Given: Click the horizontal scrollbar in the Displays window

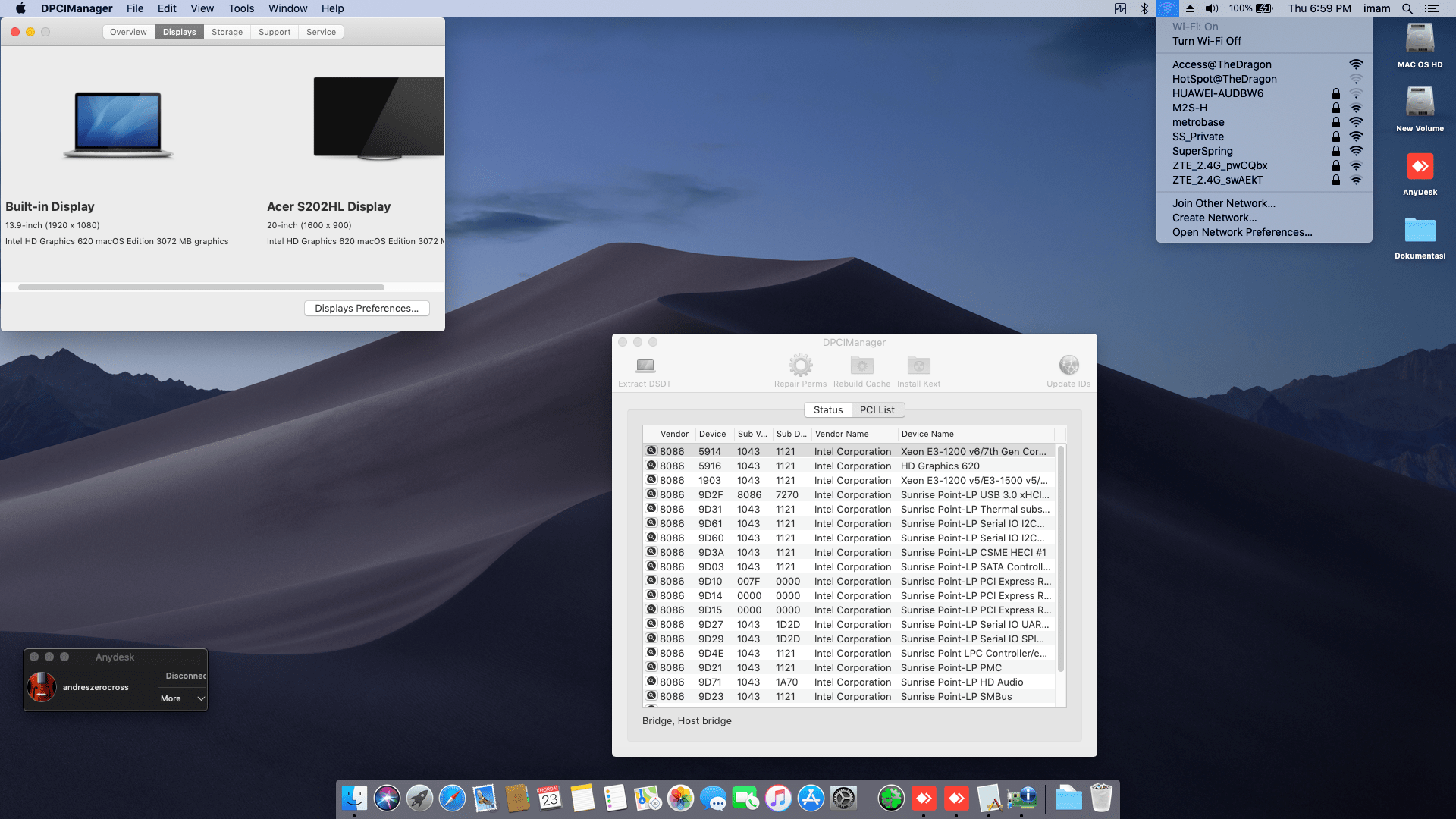Looking at the screenshot, I should point(201,287).
